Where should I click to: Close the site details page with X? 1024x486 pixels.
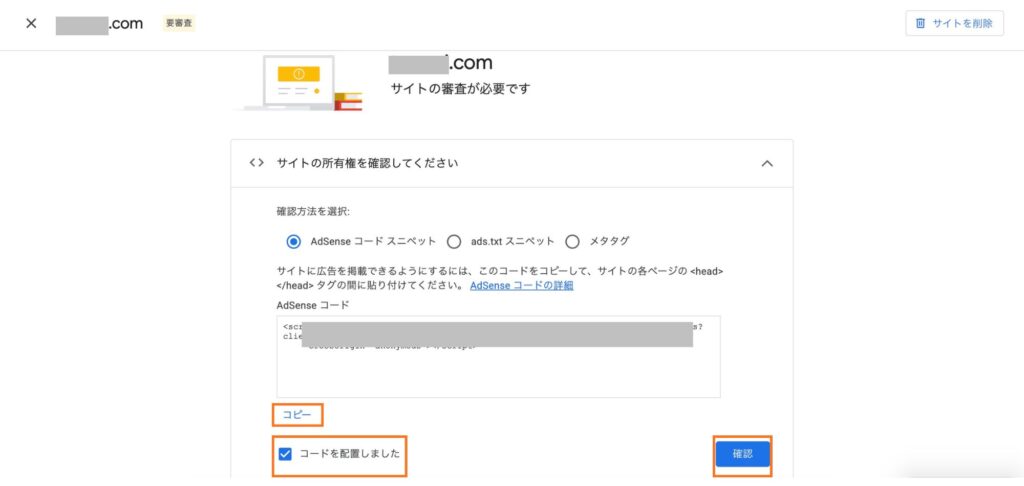pyautogui.click(x=31, y=23)
